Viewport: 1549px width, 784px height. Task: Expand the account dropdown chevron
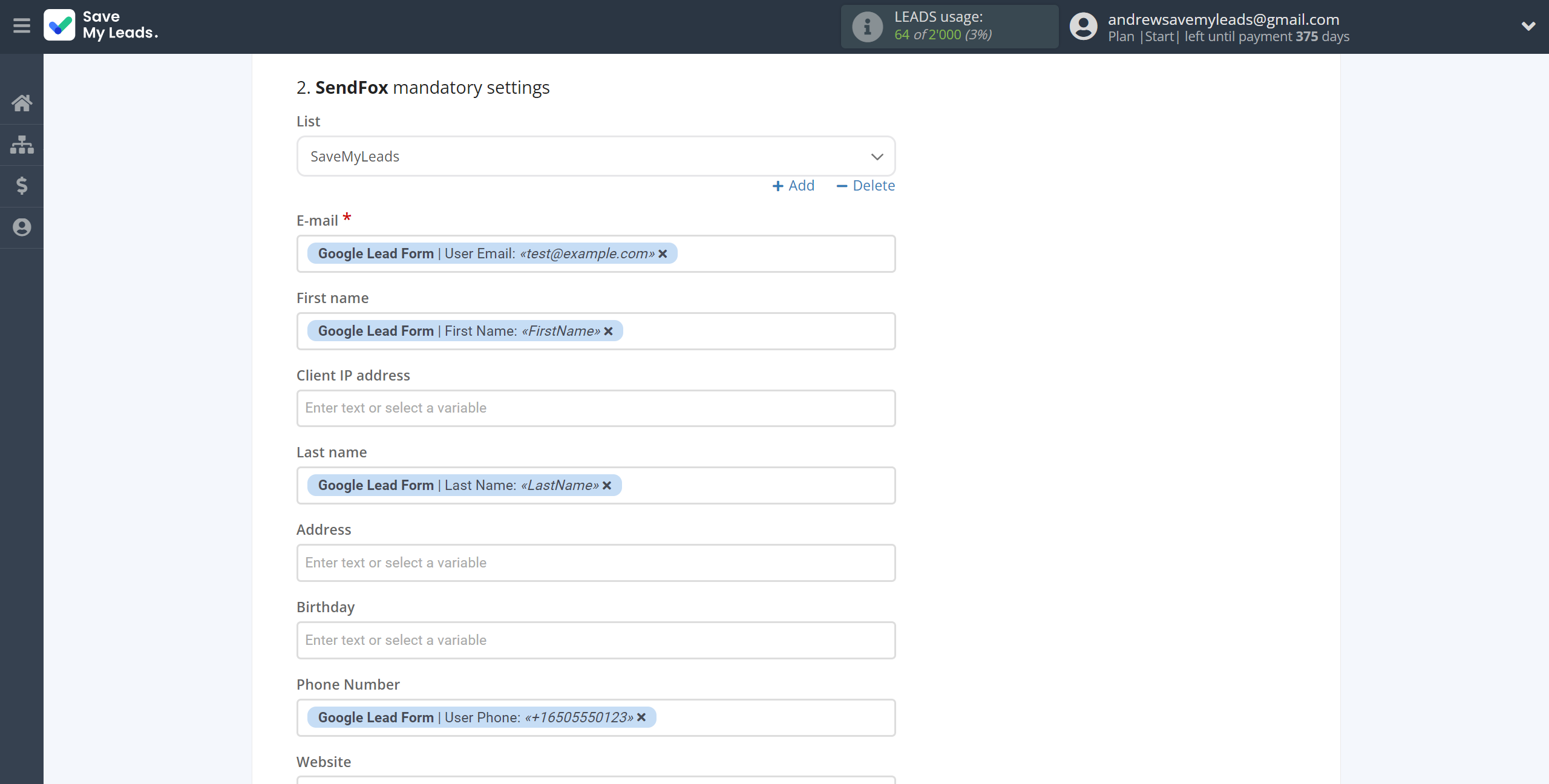pos(1528,26)
